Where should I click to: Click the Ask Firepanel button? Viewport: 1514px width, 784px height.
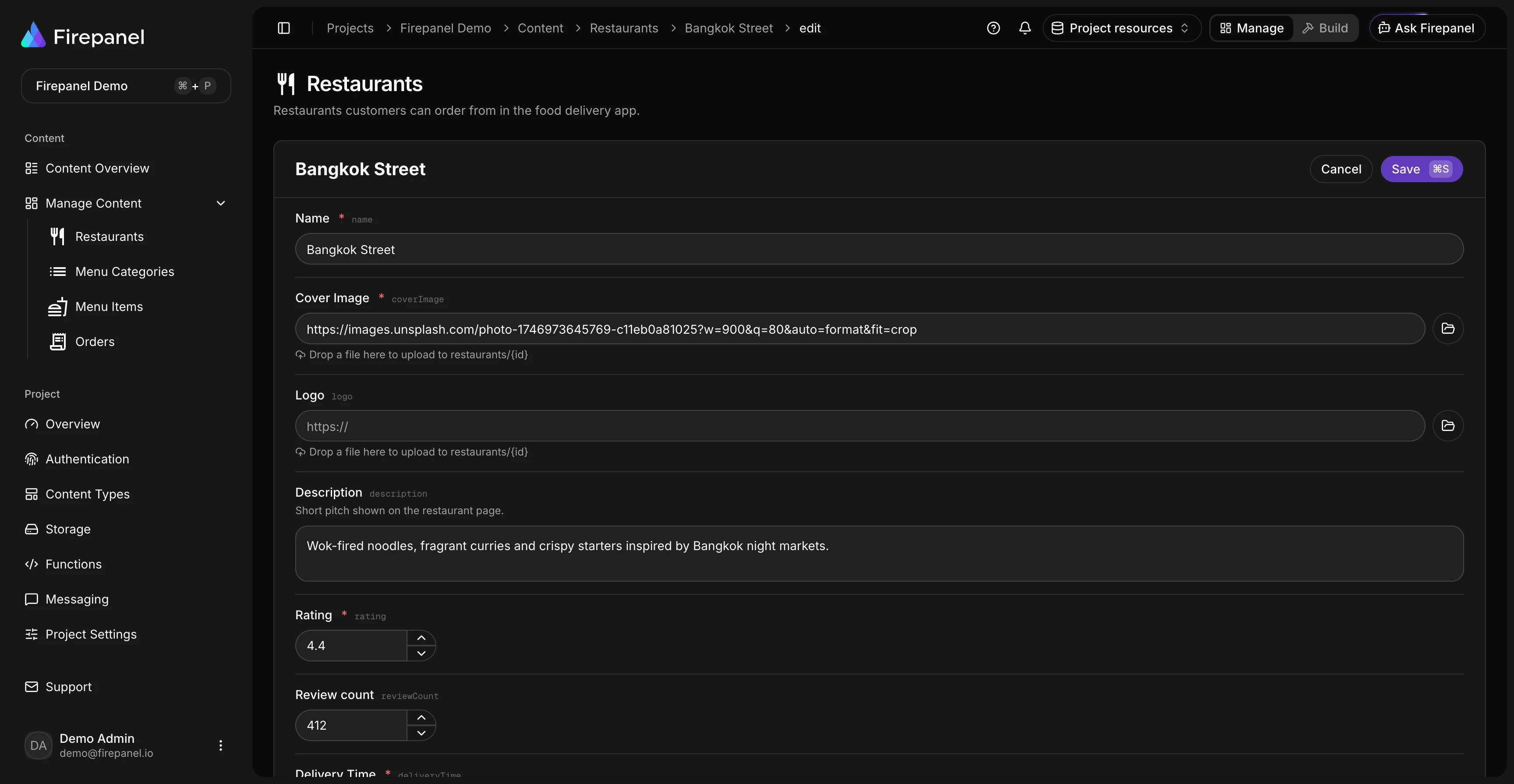(x=1427, y=28)
